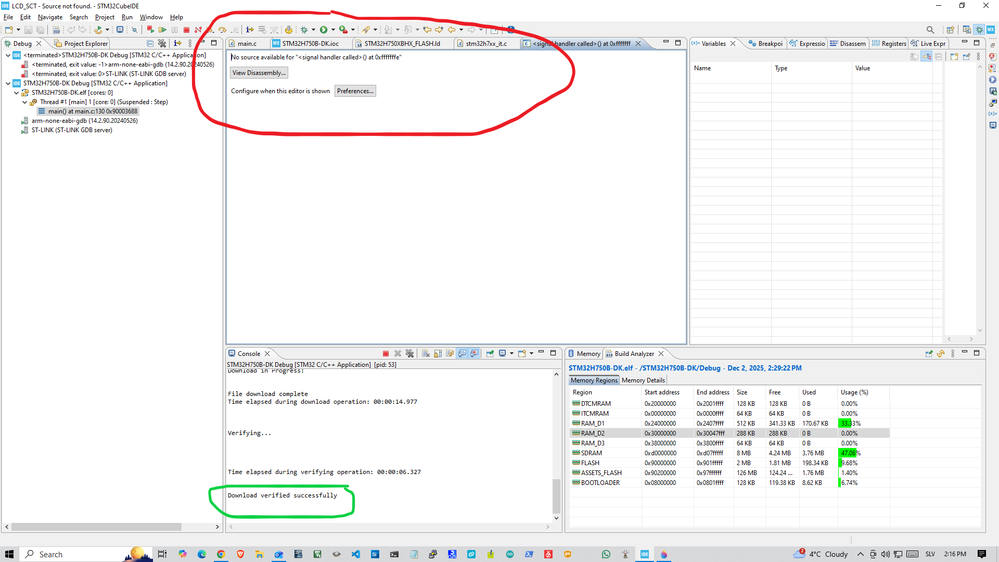Close the signal handler called editor tab
Viewport: 999px width, 562px height.
[x=638, y=43]
